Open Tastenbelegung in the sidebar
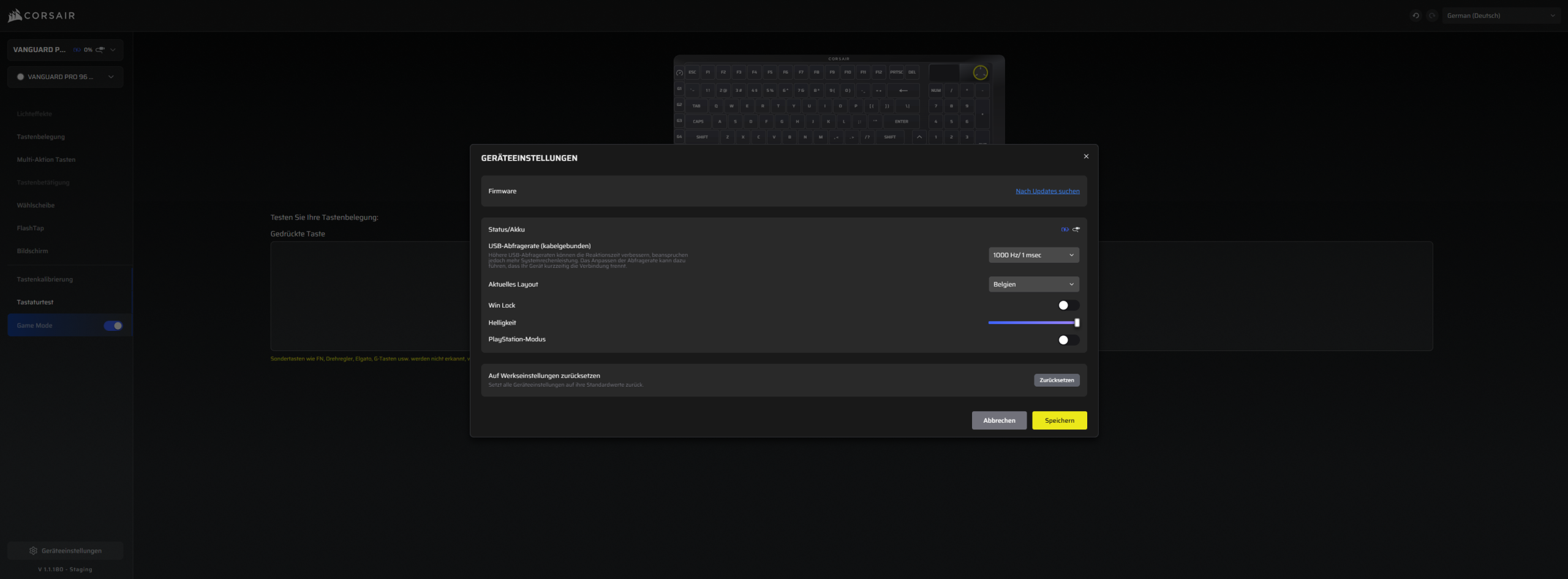 tap(41, 137)
